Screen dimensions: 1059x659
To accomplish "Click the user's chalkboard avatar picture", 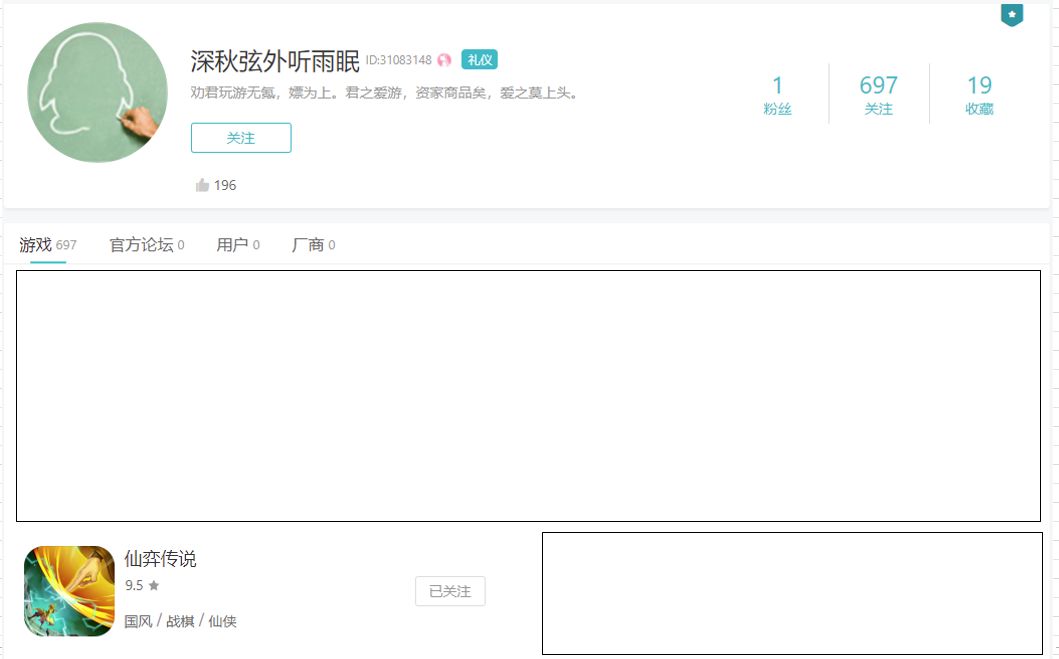I will click(97, 93).
